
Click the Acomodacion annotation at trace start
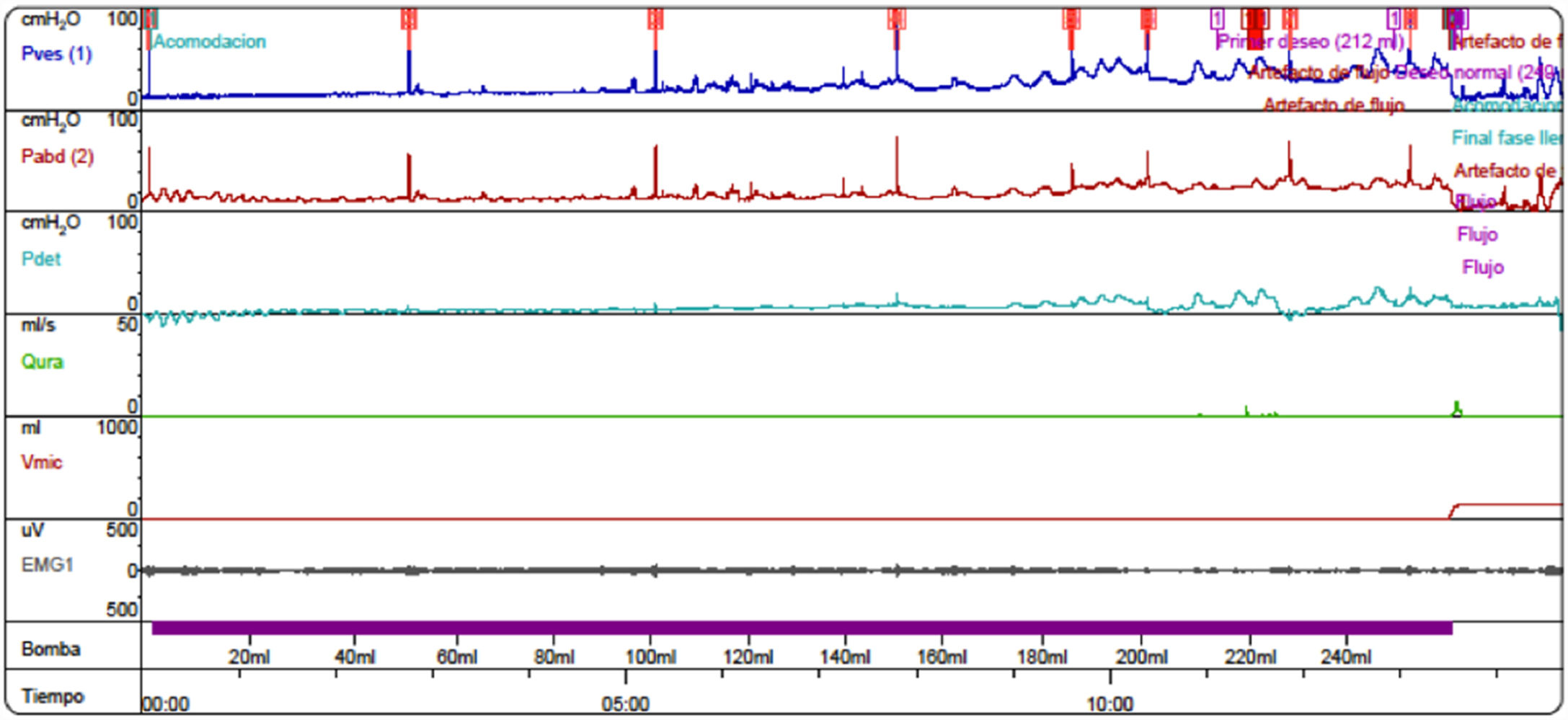tap(209, 42)
